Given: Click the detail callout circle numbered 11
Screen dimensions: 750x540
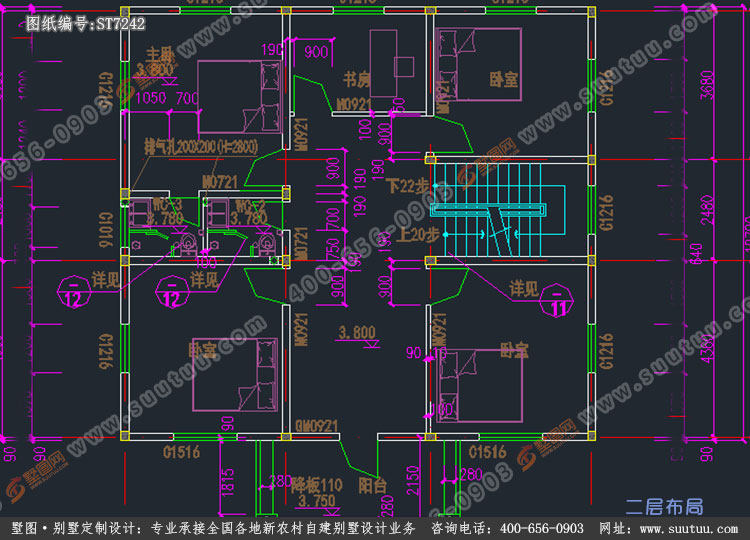Looking at the screenshot, I should pyautogui.click(x=556, y=300).
